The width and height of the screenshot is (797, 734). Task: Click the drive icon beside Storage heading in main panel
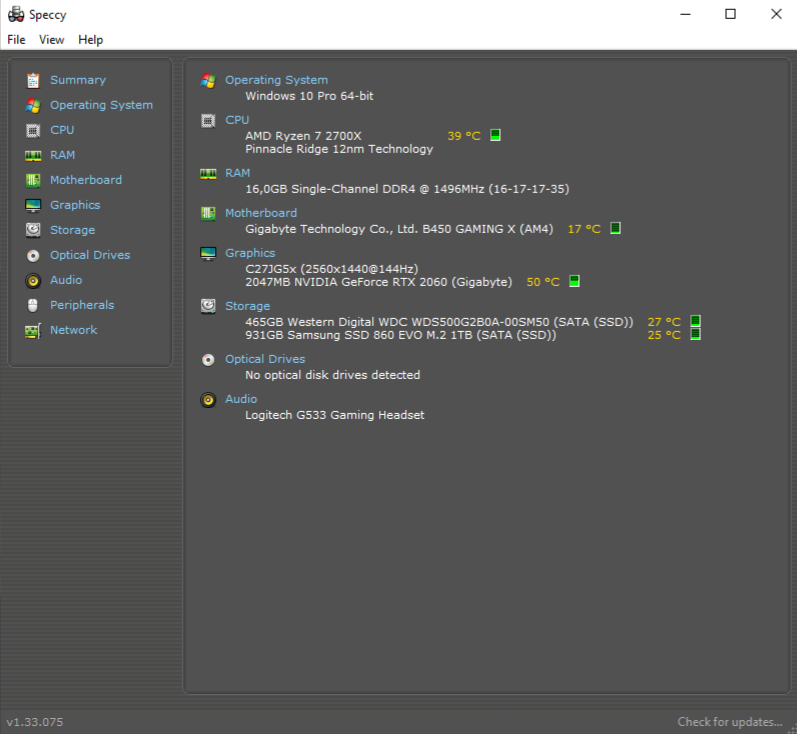click(208, 306)
